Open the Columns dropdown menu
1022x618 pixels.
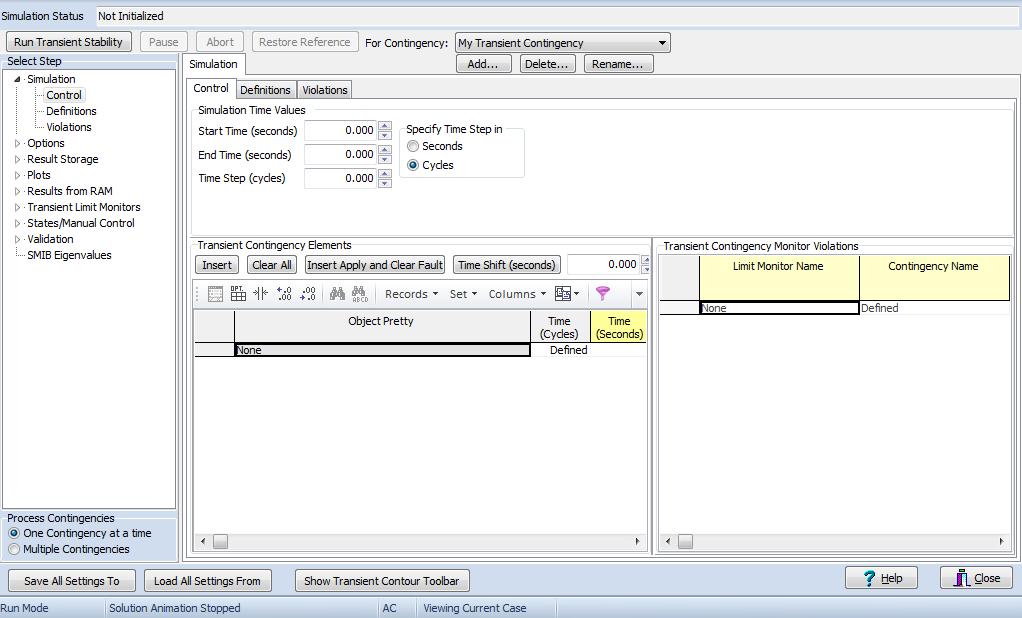pyautogui.click(x=518, y=294)
